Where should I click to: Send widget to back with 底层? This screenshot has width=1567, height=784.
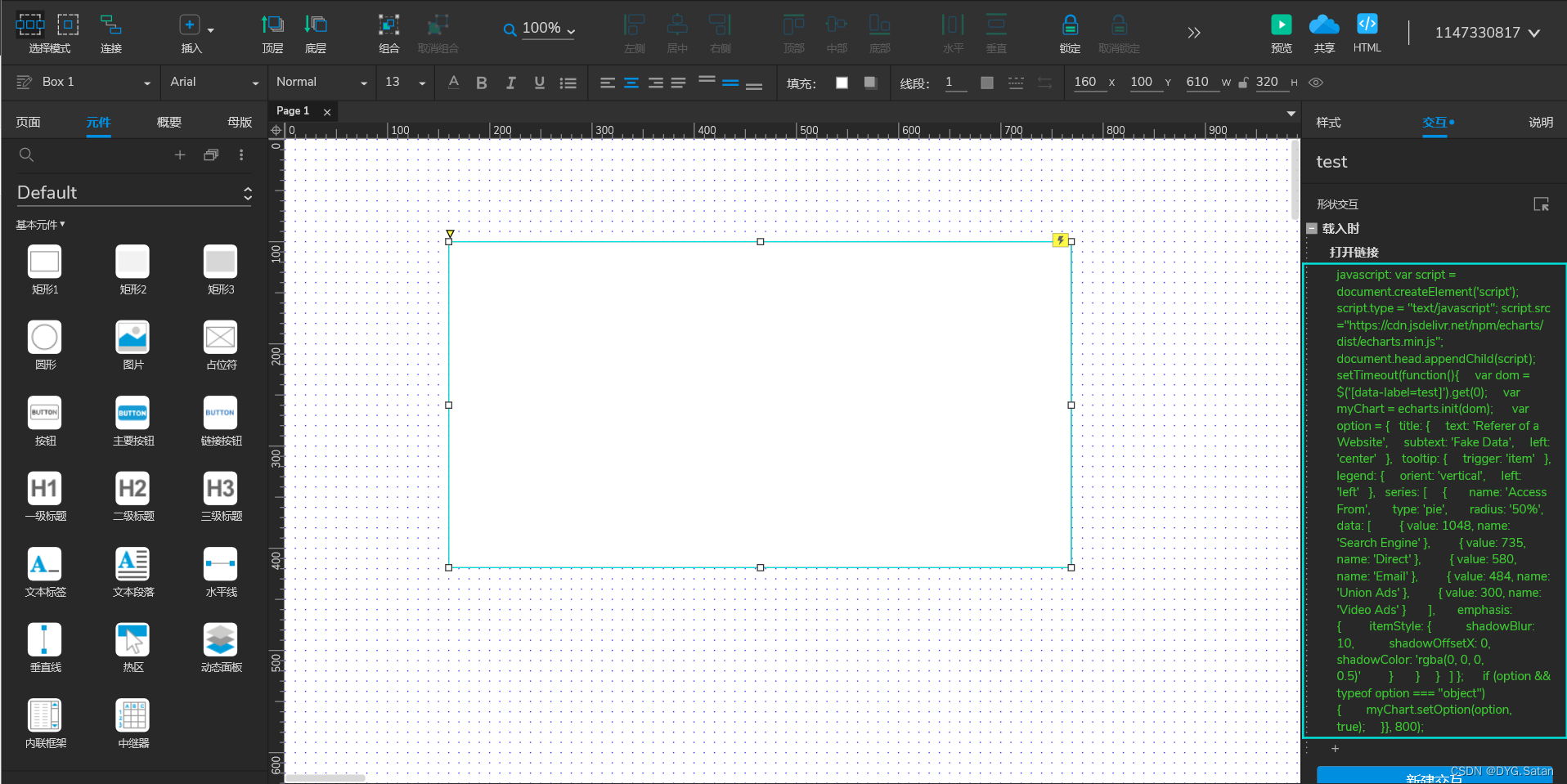[x=316, y=25]
